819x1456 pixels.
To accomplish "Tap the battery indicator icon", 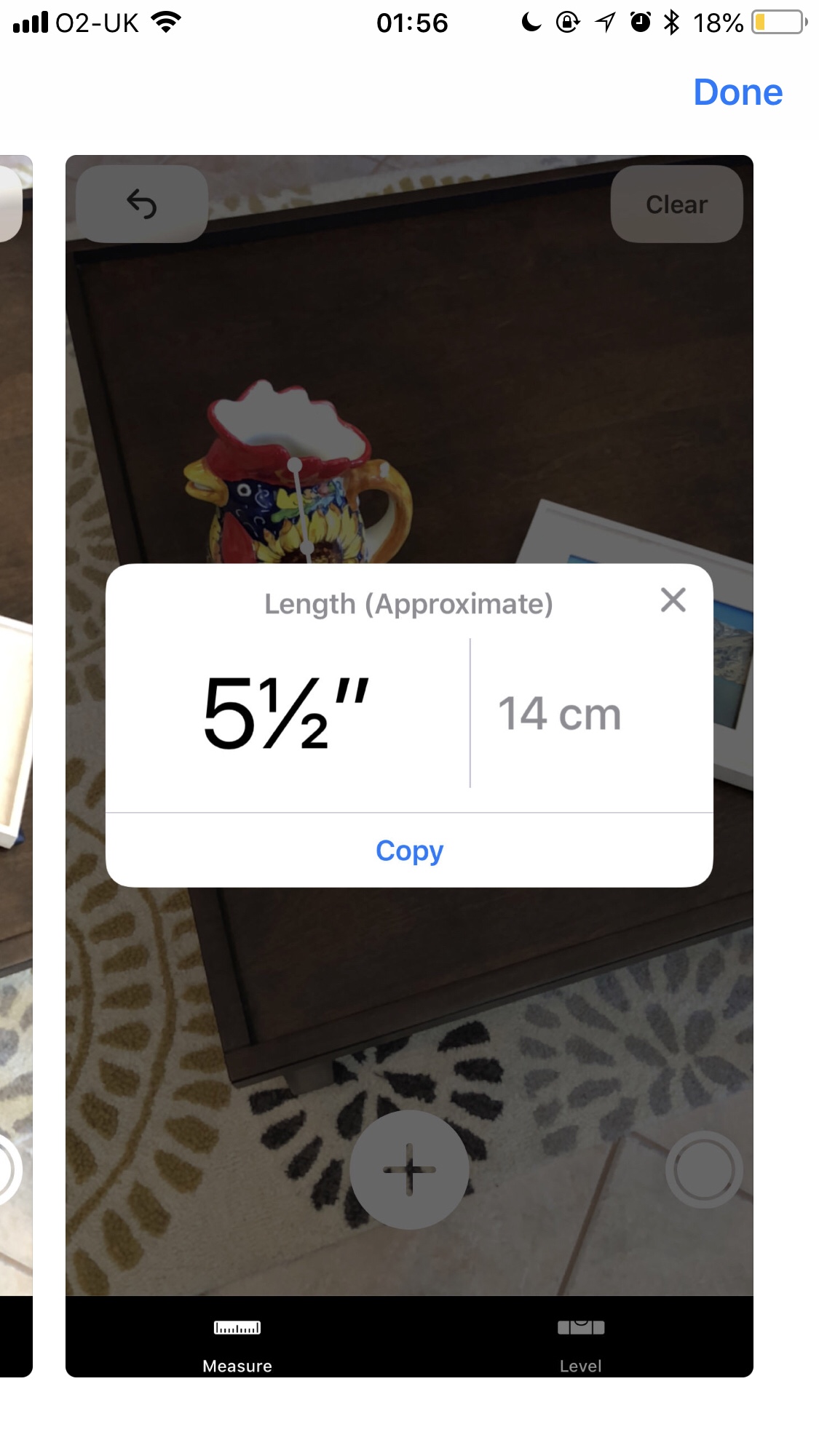I will click(780, 23).
